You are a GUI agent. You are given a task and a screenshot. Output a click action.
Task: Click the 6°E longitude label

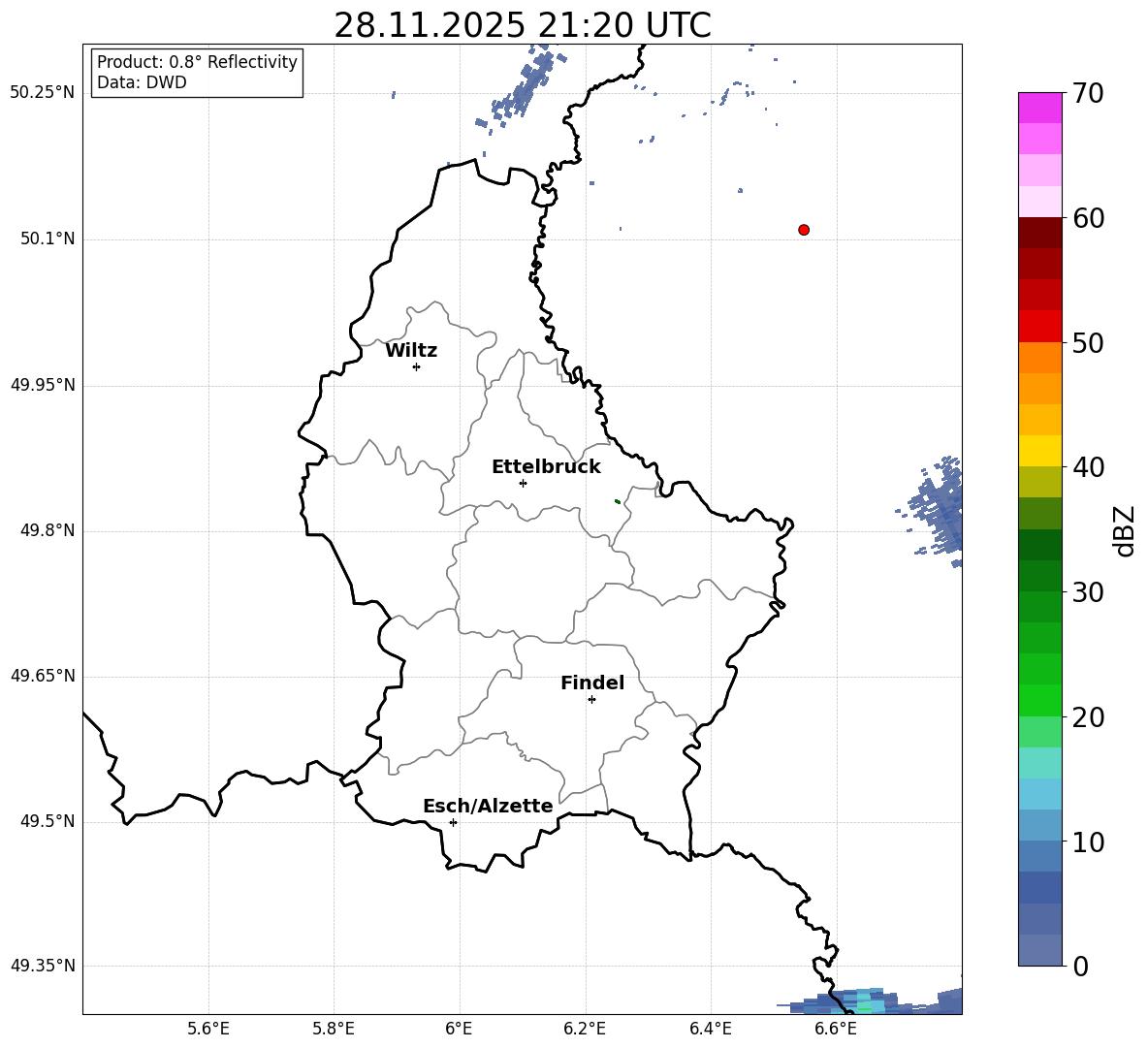[x=459, y=1029]
